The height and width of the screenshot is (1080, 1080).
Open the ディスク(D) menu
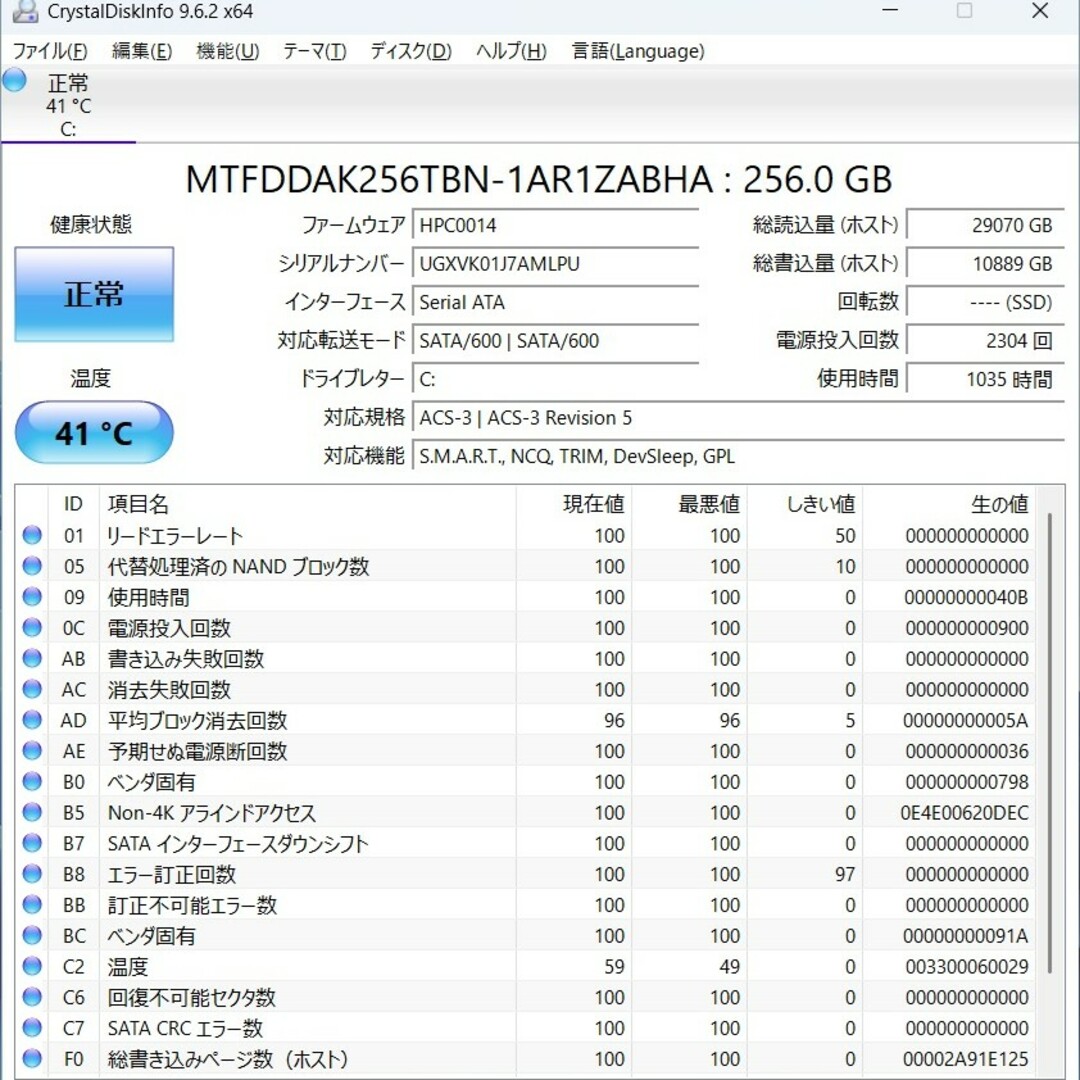click(411, 51)
